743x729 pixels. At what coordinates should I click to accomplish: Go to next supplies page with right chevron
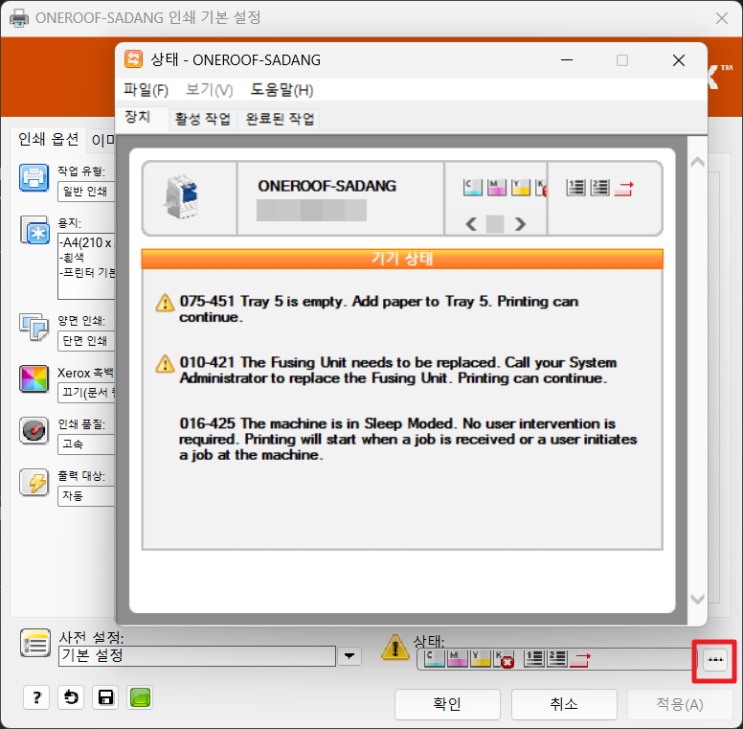[x=520, y=223]
